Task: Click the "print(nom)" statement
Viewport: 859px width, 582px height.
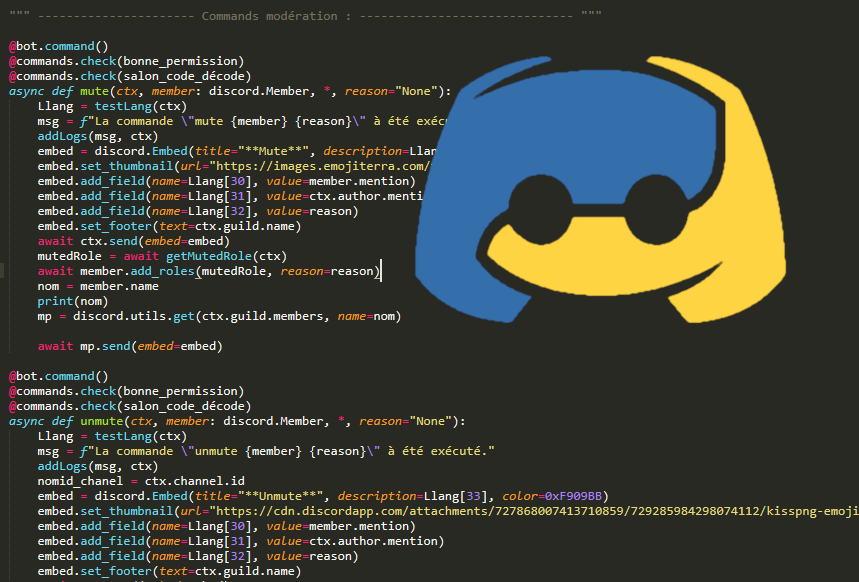Action: 73,301
